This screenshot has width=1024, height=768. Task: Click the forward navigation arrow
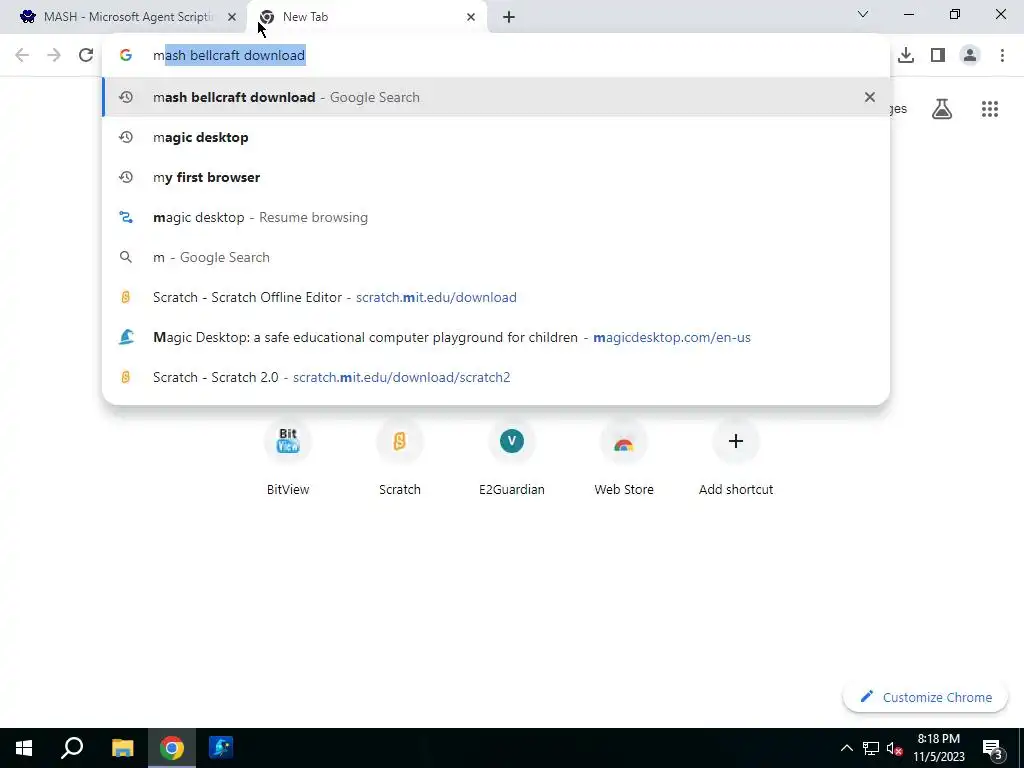(54, 55)
